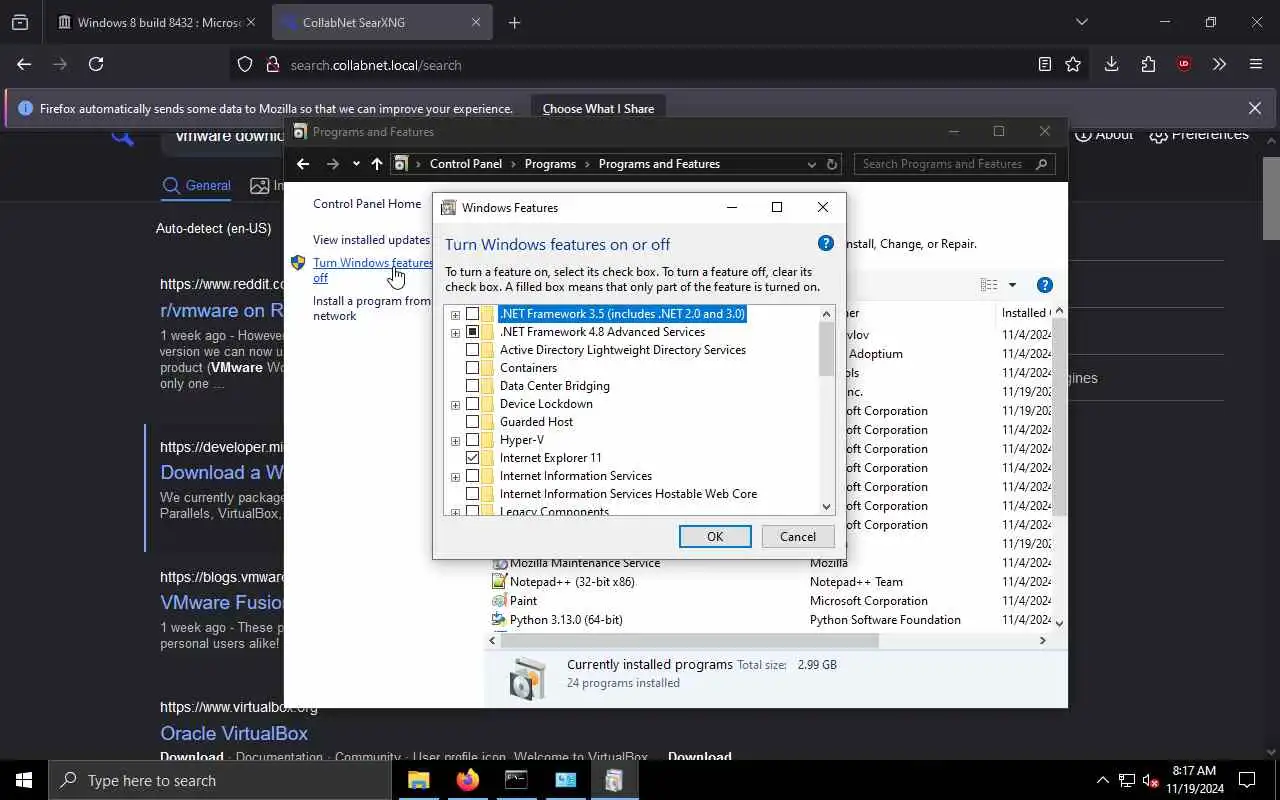Screen dimensions: 1280x800
Task: Open recent locations dropdown next to forward arrow
Action: coord(356,164)
